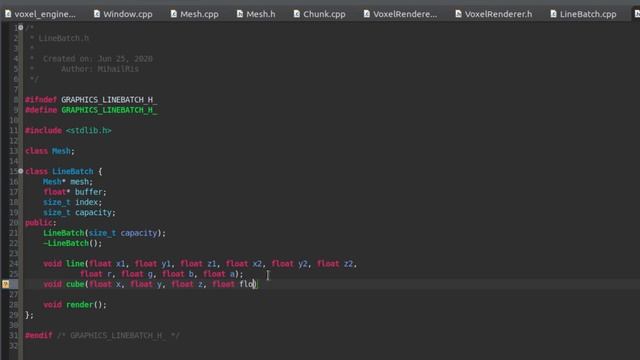
Task: Open the VoxelRenderer.h tab
Action: click(x=493, y=14)
